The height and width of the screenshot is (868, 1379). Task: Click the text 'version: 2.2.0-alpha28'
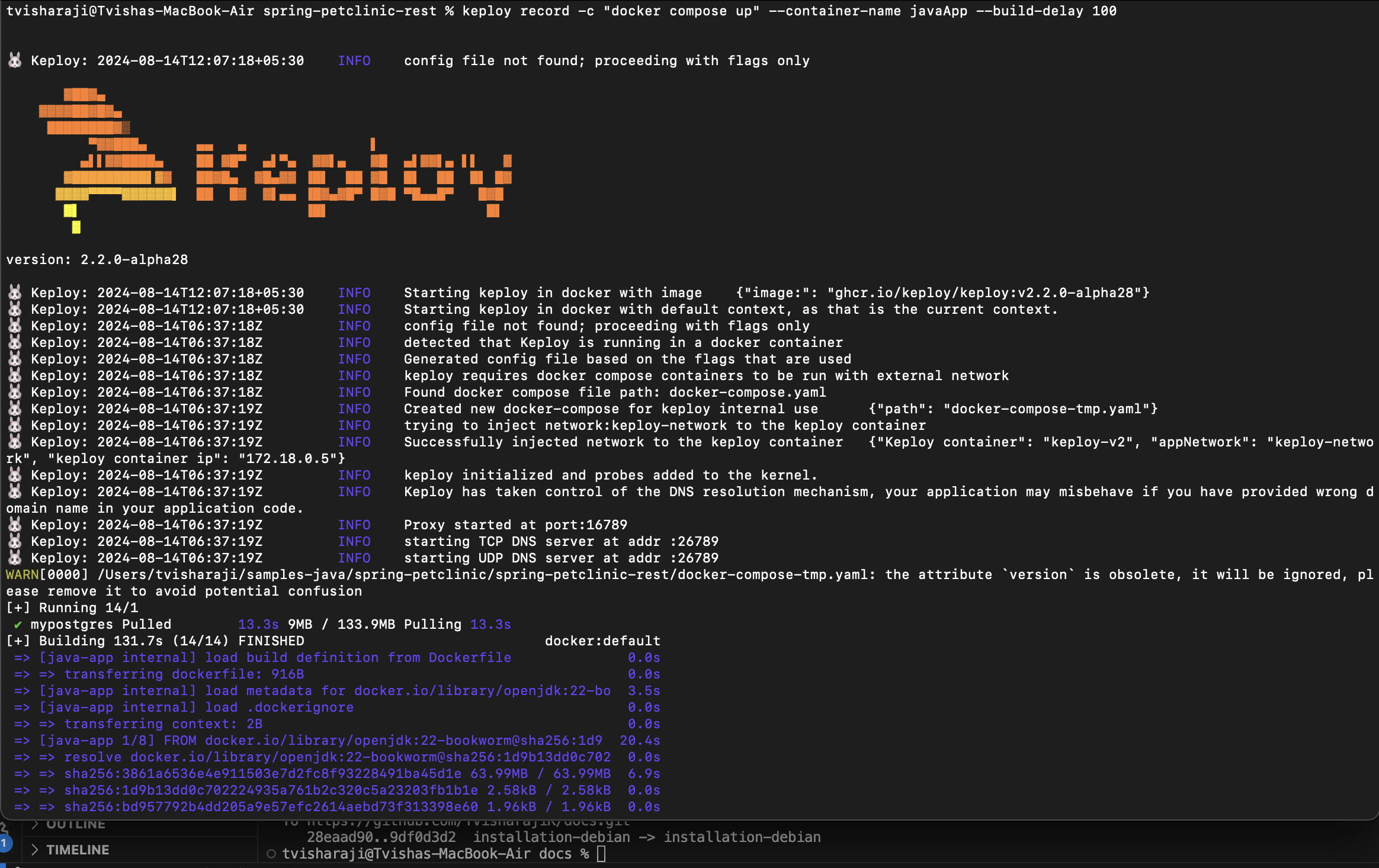pos(97,259)
